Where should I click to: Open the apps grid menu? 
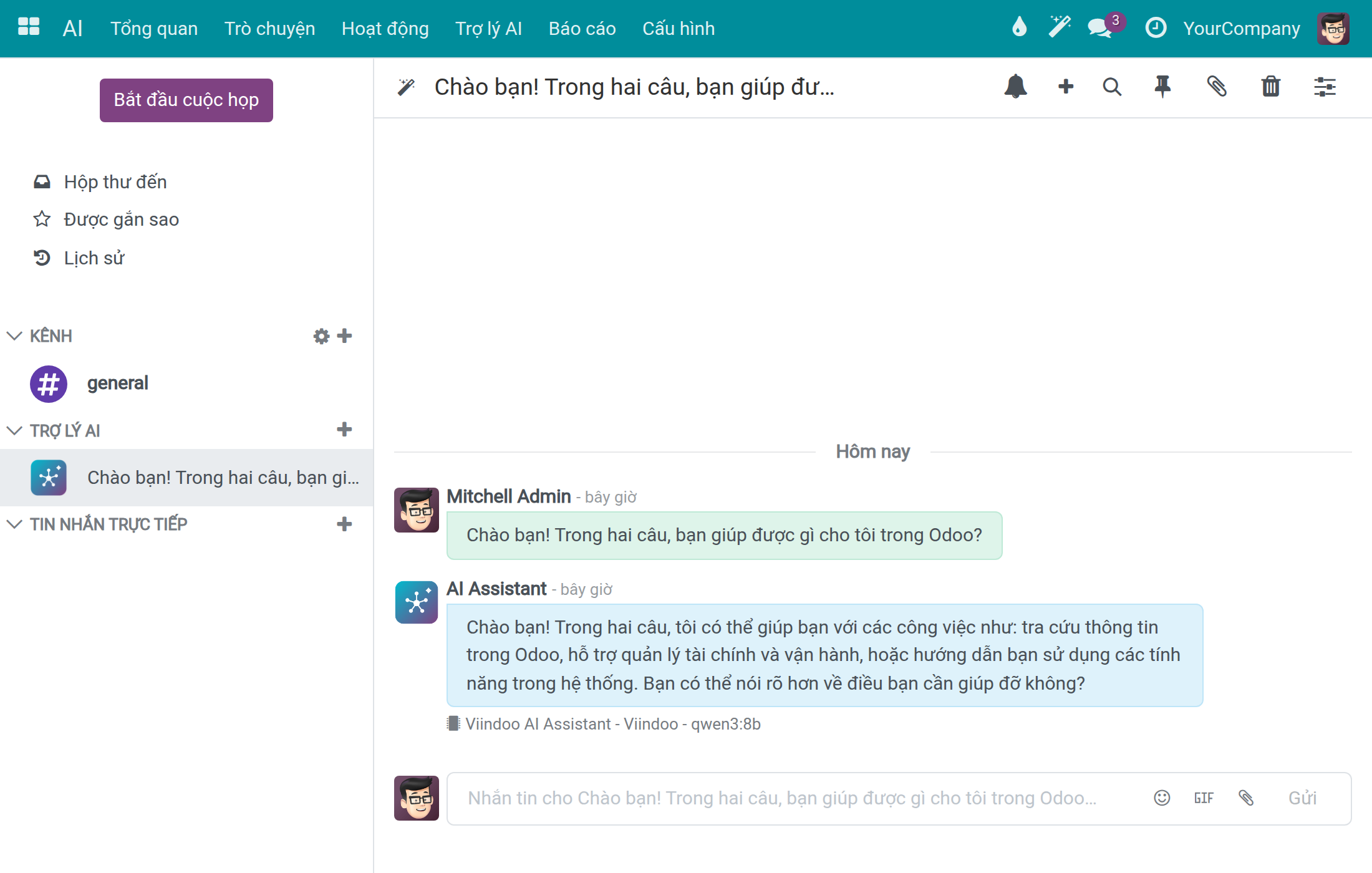click(x=29, y=27)
